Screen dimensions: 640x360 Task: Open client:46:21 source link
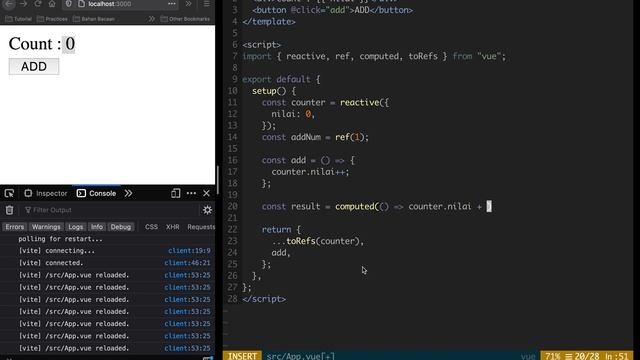pos(187,263)
